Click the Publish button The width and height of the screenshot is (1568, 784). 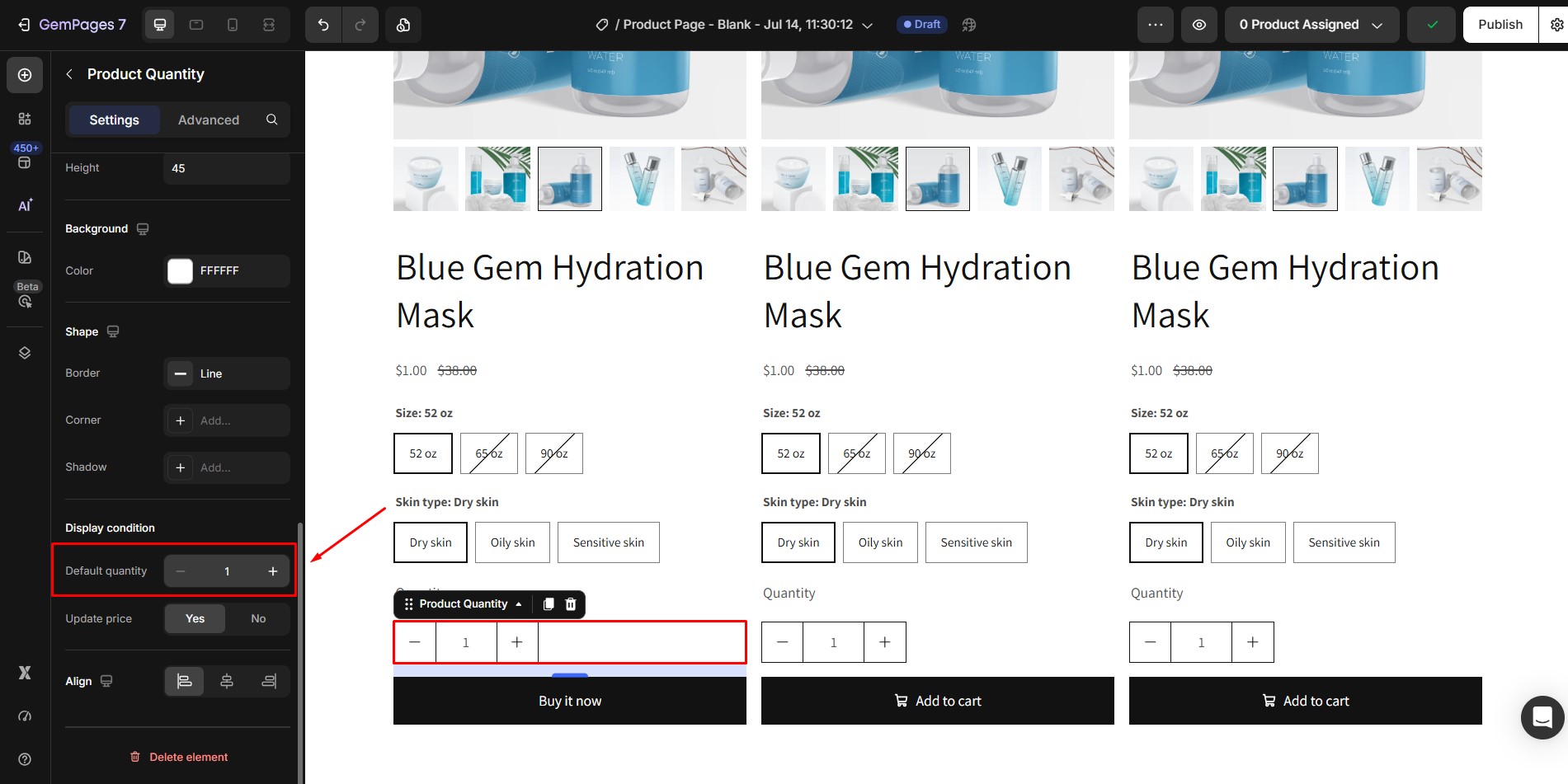[1500, 25]
